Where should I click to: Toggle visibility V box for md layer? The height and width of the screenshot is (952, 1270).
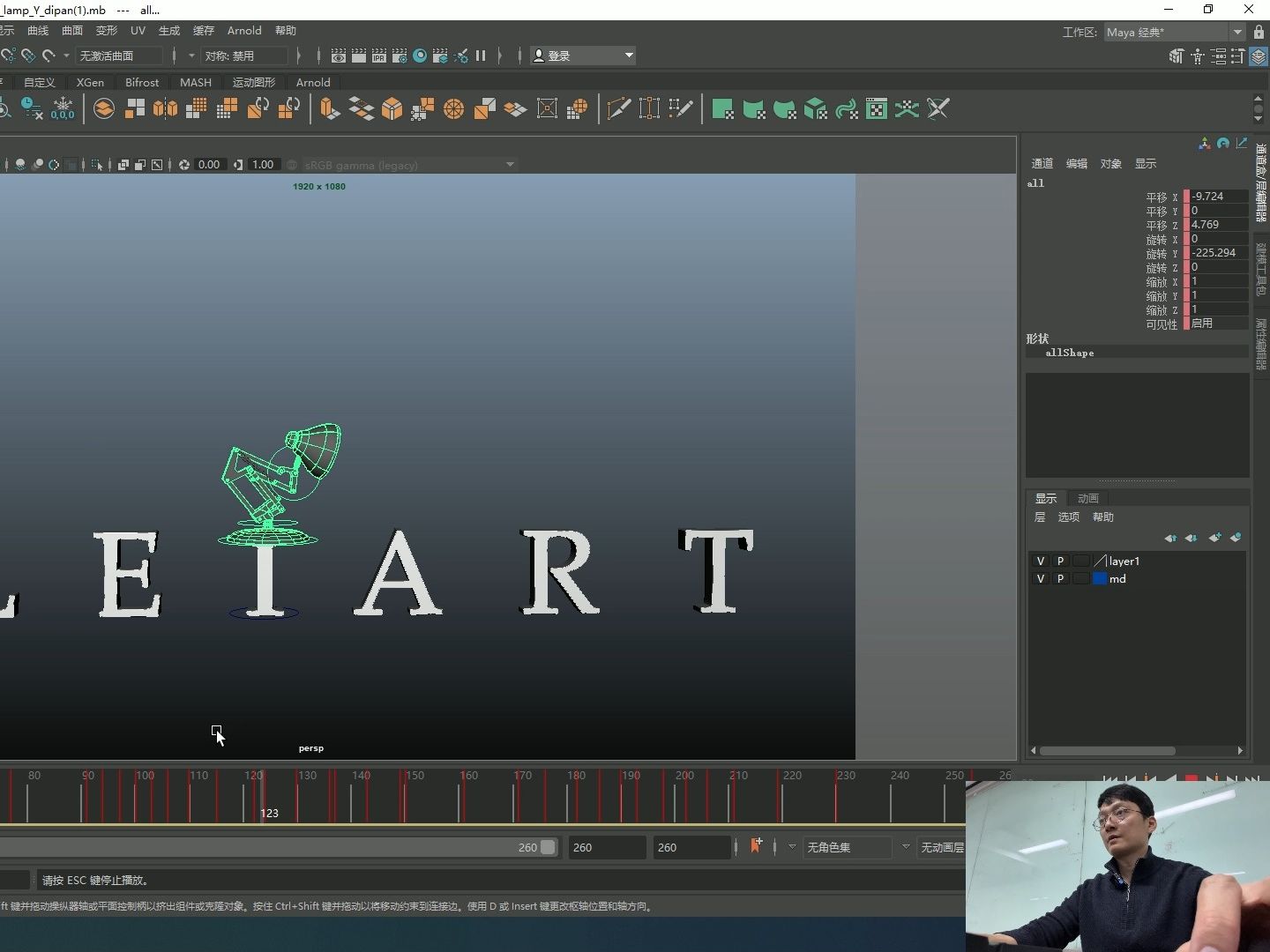(1041, 579)
